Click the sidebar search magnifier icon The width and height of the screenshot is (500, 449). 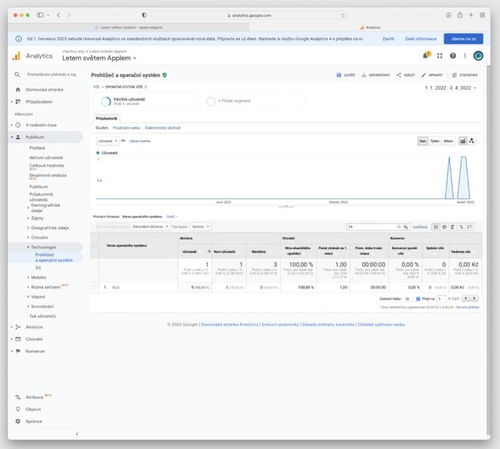[x=17, y=75]
